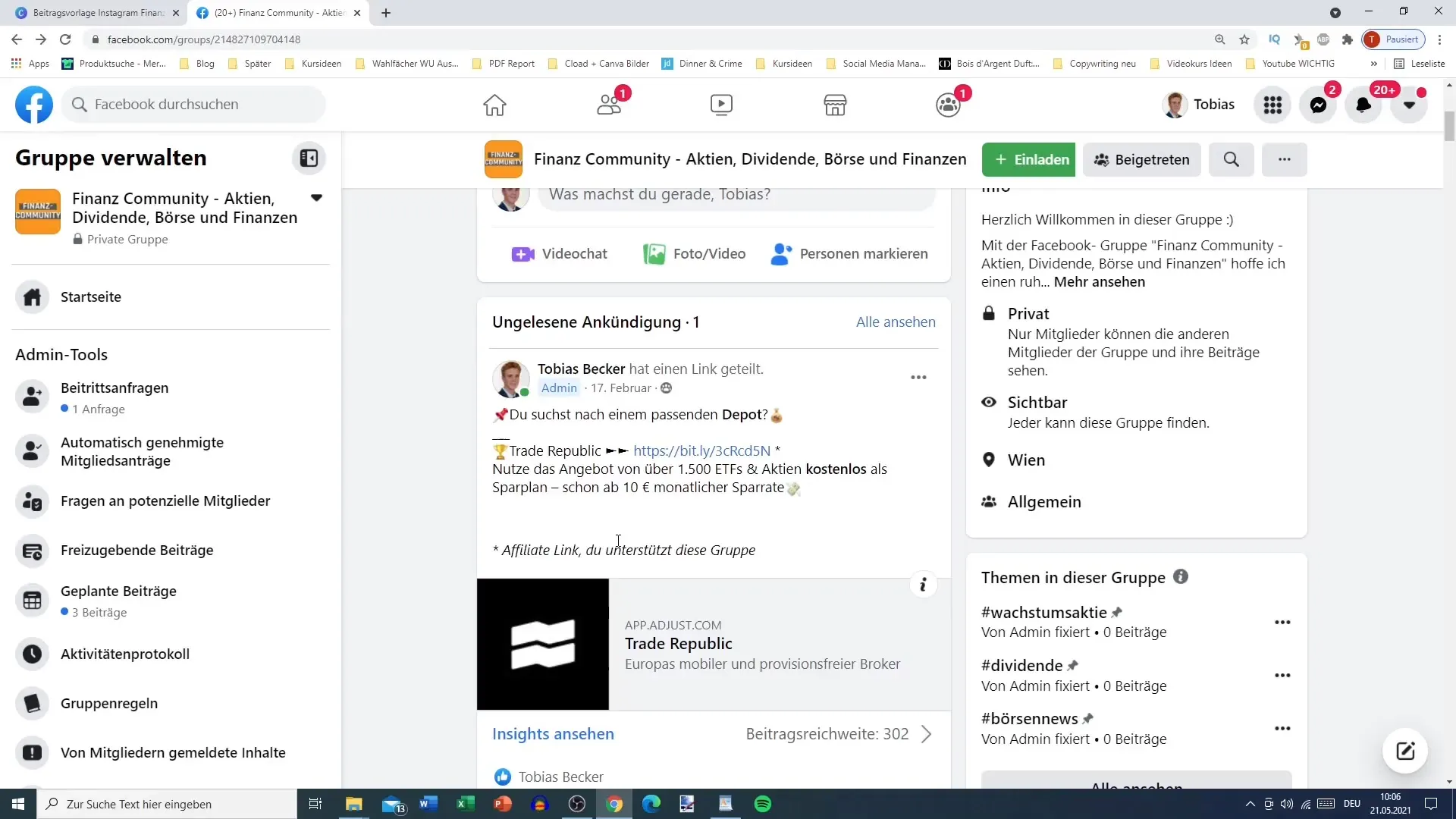The width and height of the screenshot is (1456, 819).
Task: Open Insights ansehen for the post
Action: click(x=553, y=733)
